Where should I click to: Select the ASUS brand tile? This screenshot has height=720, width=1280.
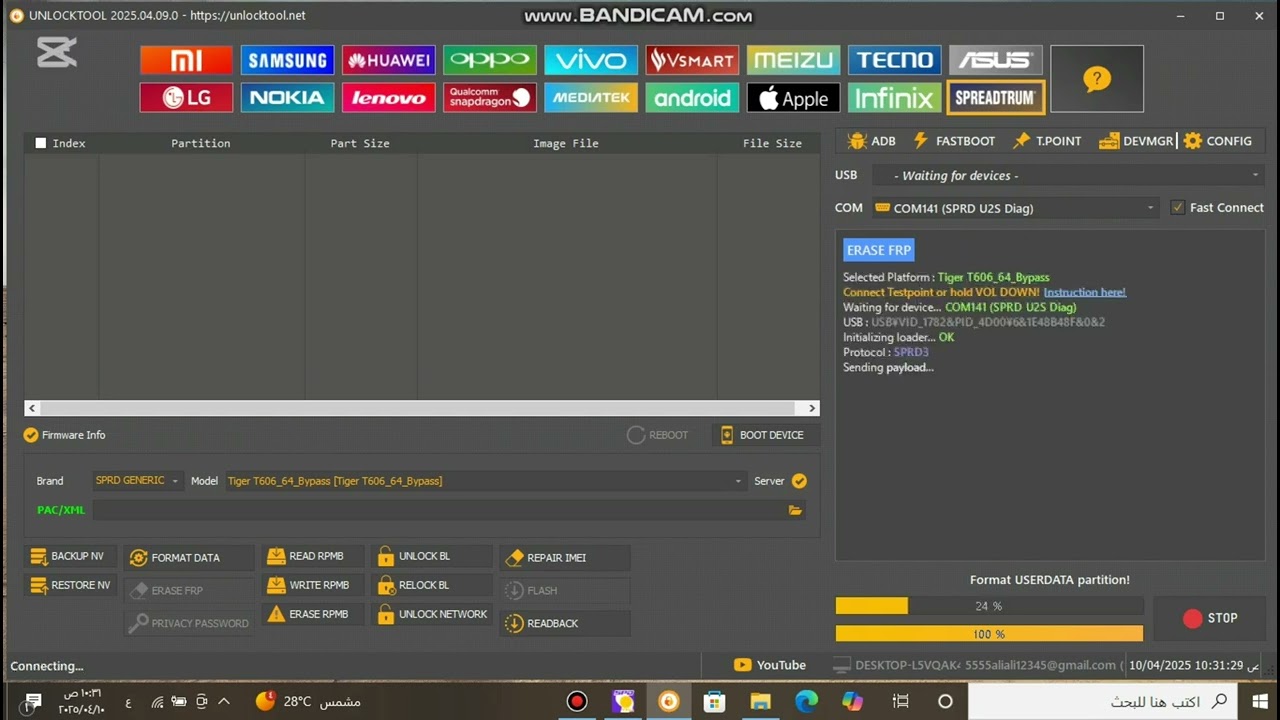click(996, 60)
